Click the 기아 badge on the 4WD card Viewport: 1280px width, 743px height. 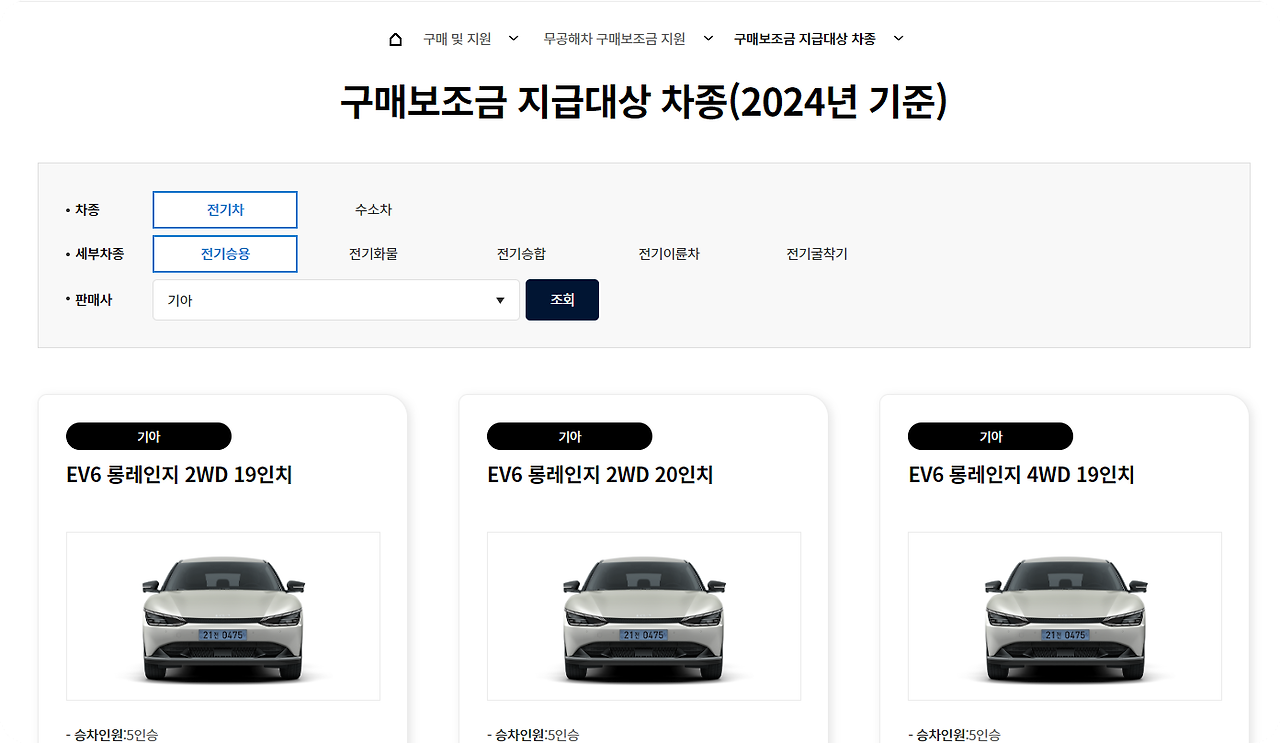990,436
